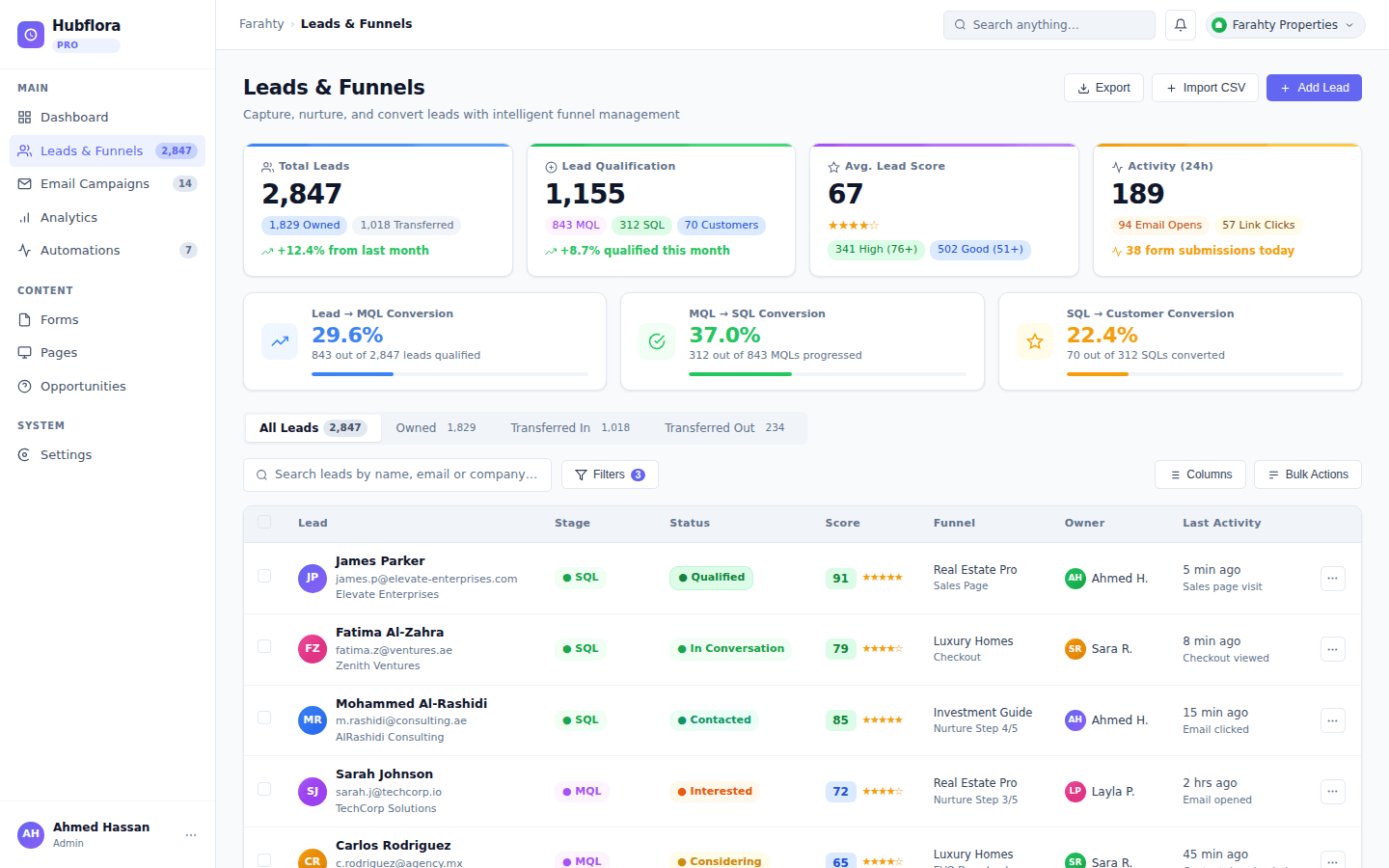The height and width of the screenshot is (868, 1389).
Task: Go to Automations in the sidebar
Action: [x=80, y=251]
